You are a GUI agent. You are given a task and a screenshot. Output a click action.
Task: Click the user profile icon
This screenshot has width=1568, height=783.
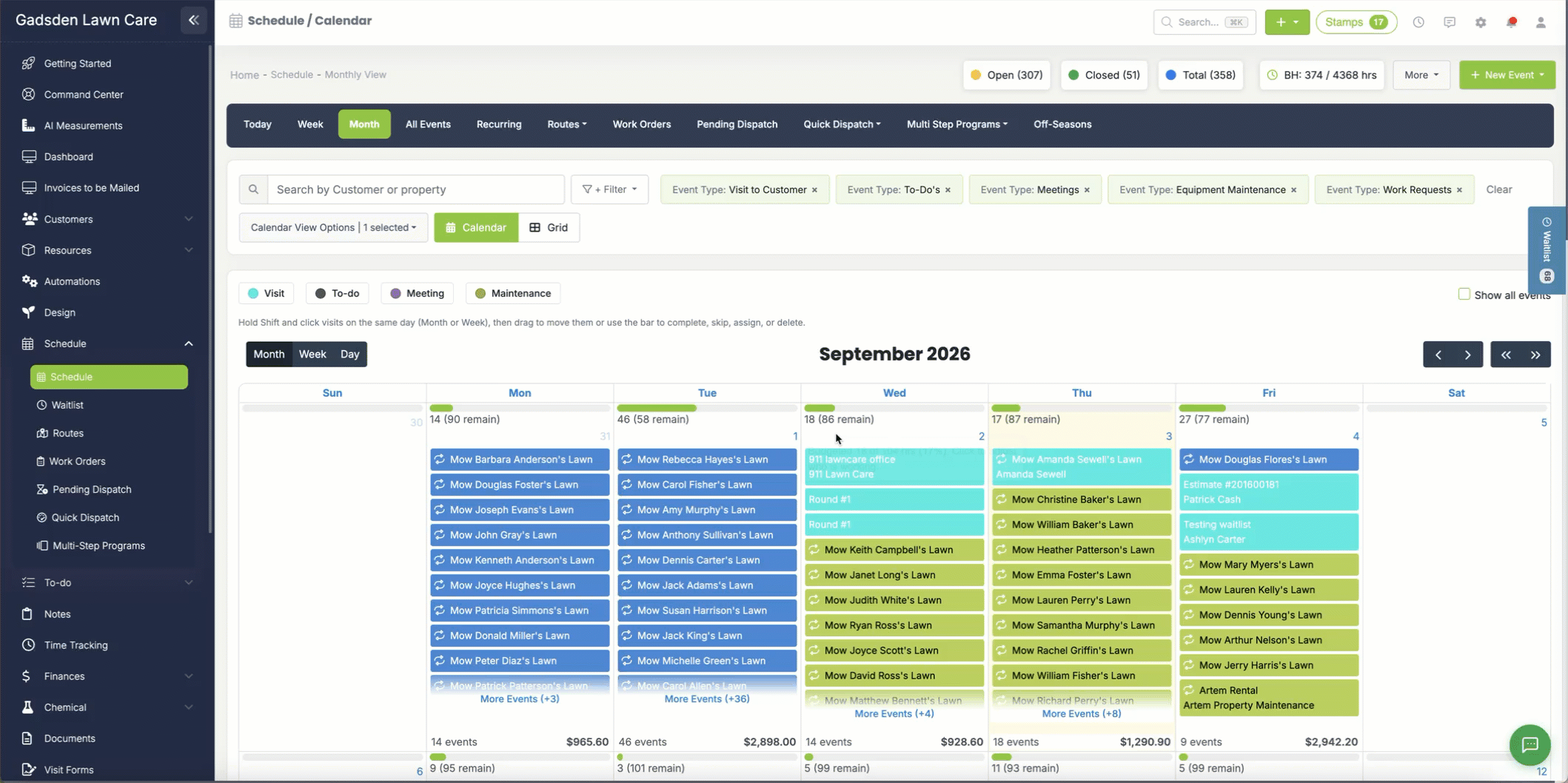(1541, 22)
